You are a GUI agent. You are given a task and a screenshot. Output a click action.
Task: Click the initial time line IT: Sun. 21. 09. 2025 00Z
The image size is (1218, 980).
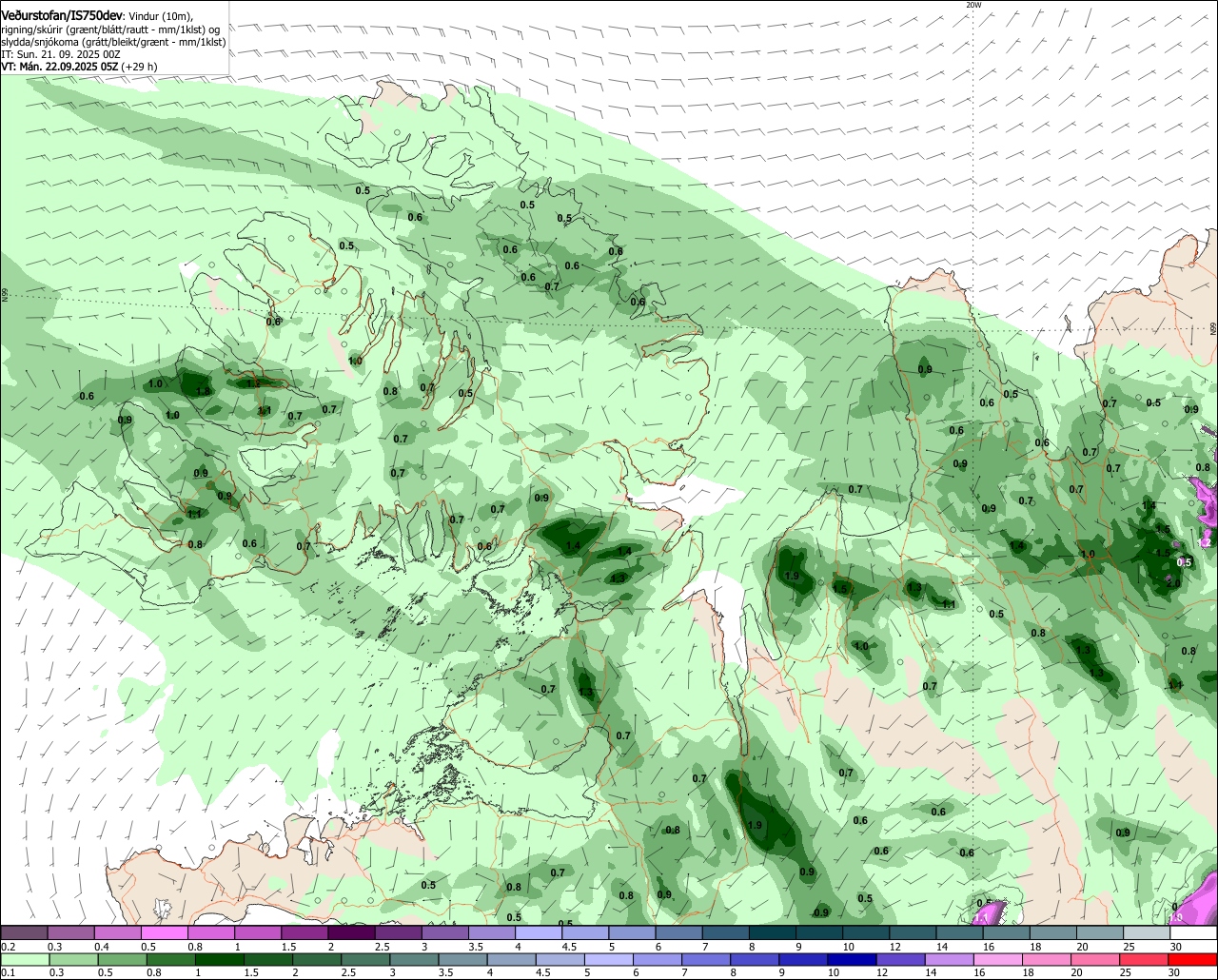pos(61,54)
